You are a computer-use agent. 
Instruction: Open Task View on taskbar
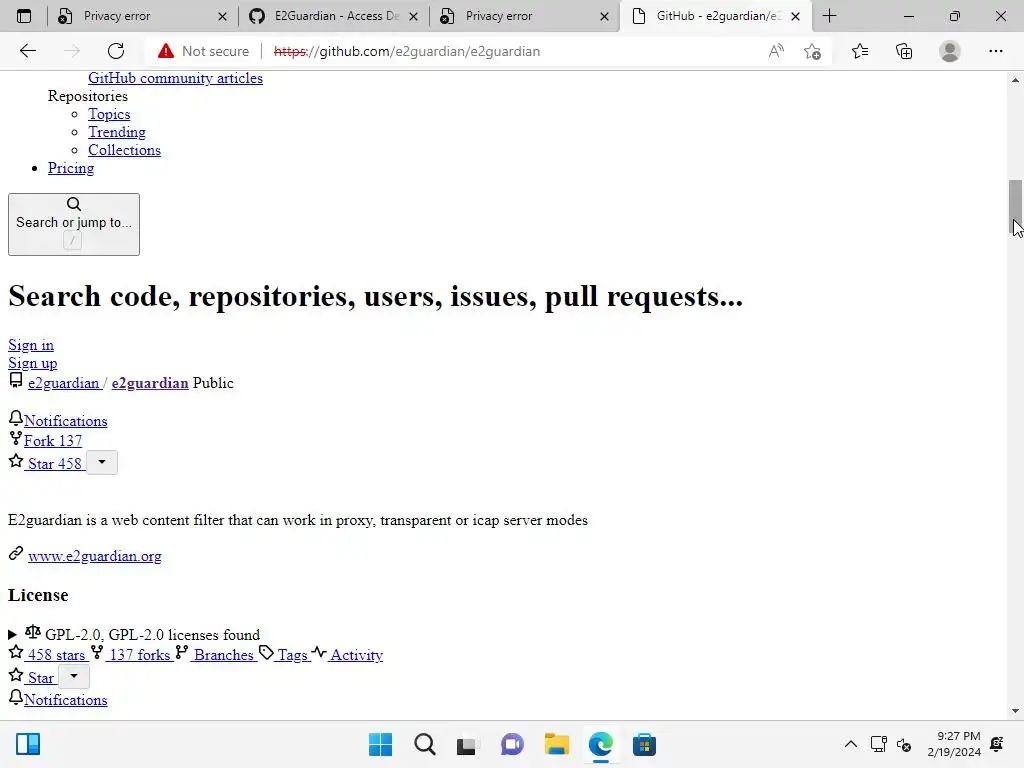(x=467, y=744)
